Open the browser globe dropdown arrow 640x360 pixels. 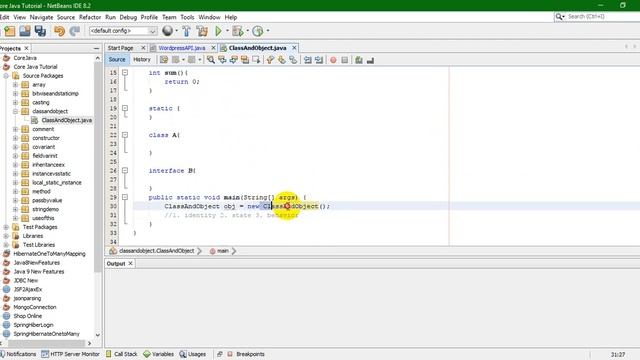pos(176,31)
